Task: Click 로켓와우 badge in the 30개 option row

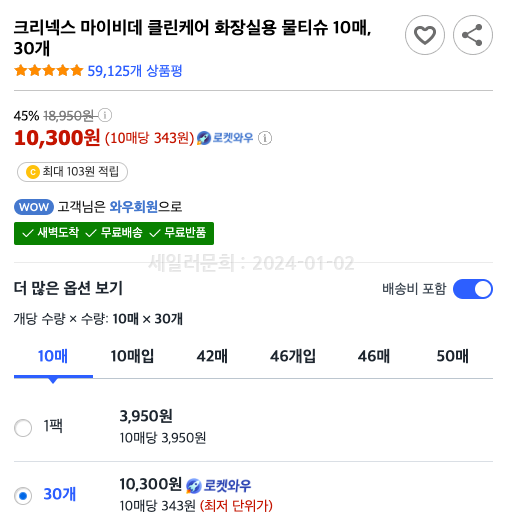Action: pos(218,485)
